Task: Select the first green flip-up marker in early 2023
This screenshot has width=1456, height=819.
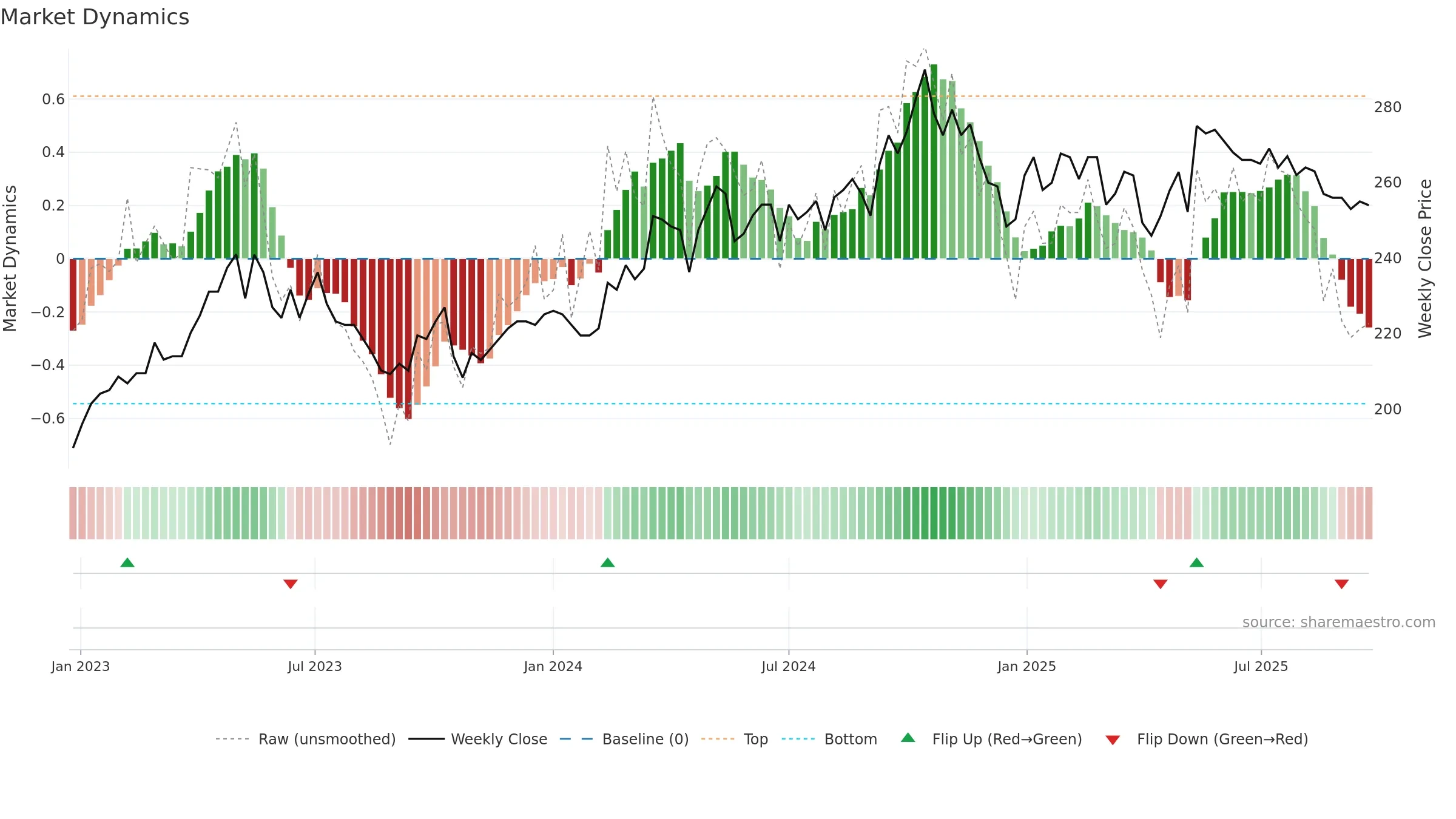Action: coord(127,562)
